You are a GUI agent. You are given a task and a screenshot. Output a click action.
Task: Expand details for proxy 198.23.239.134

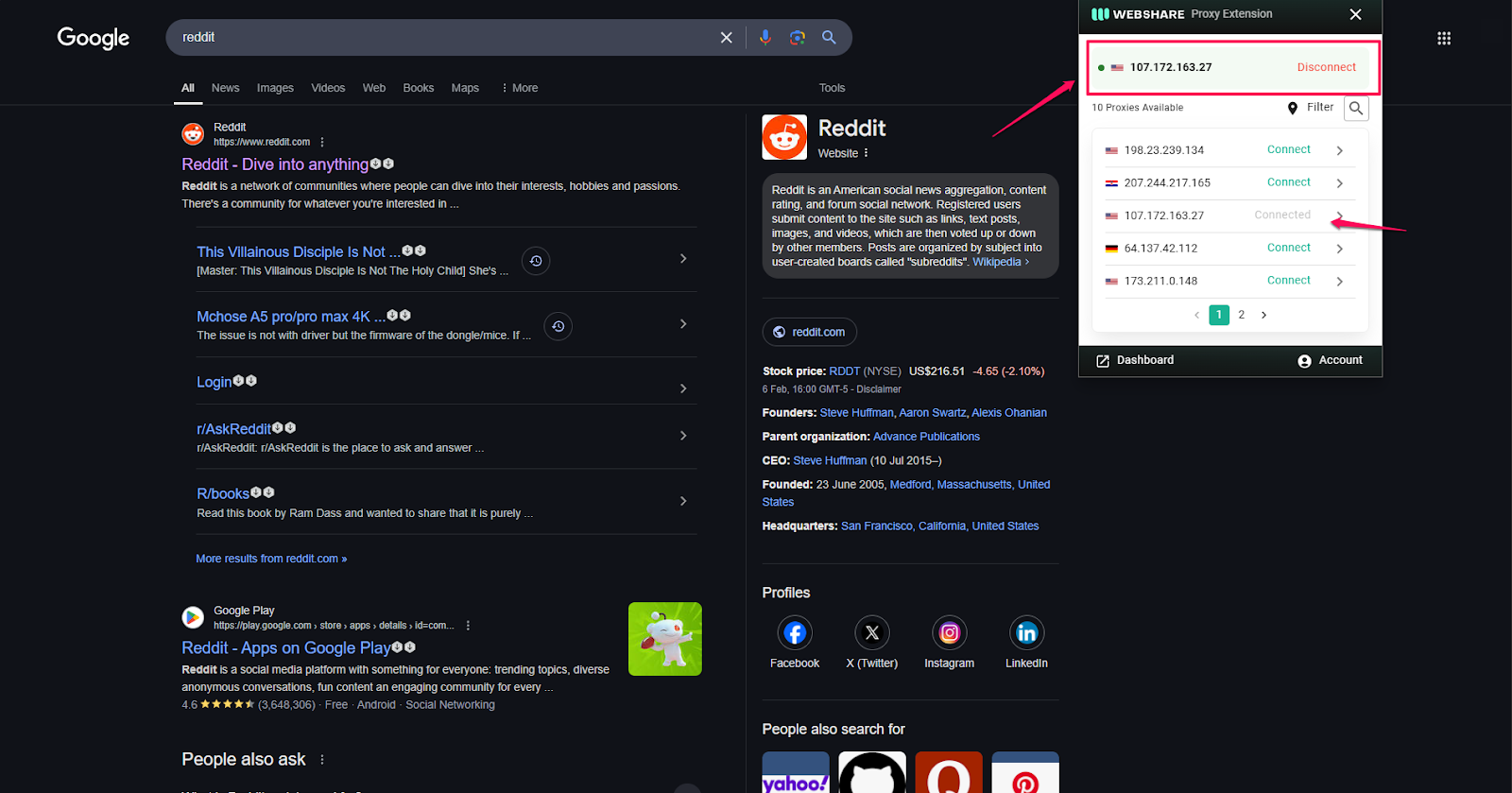(1340, 150)
